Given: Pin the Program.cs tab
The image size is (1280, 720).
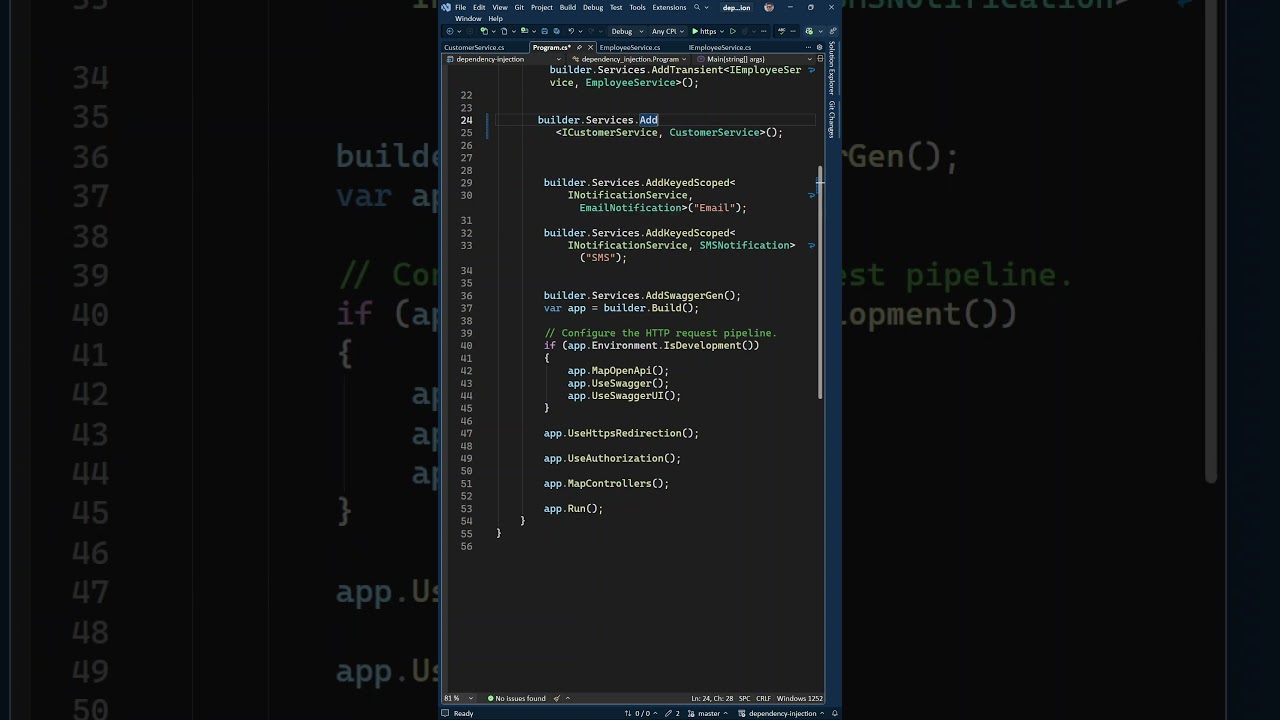Looking at the screenshot, I should (x=579, y=47).
